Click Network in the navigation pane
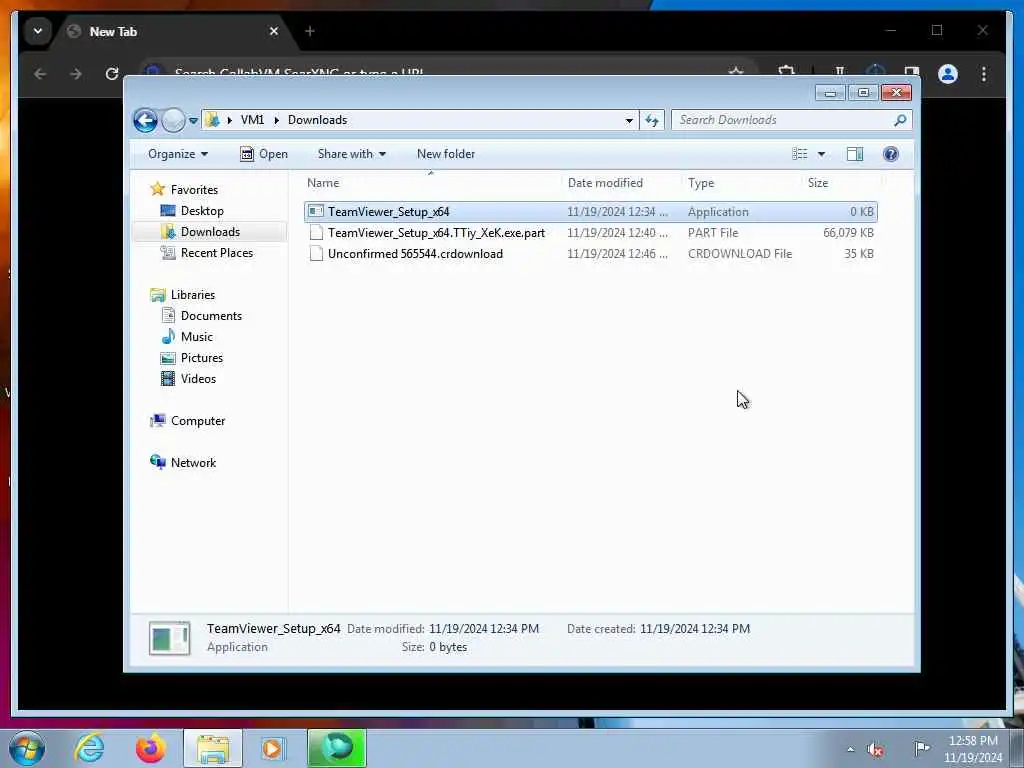Screen dimensions: 1024x768 (193, 463)
